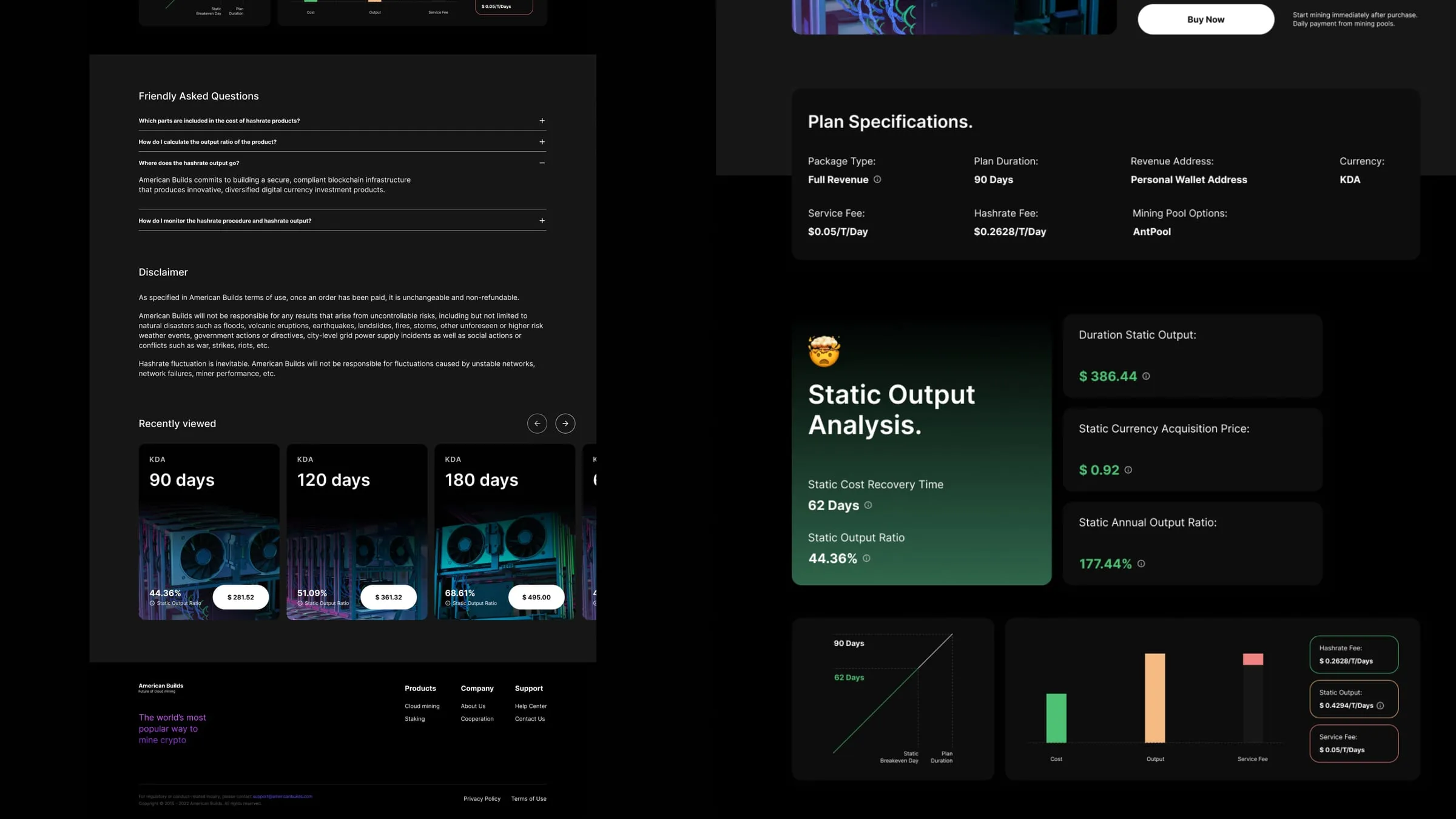The height and width of the screenshot is (819, 1456).
Task: Open the KDA 180 days card
Action: pyautogui.click(x=505, y=532)
